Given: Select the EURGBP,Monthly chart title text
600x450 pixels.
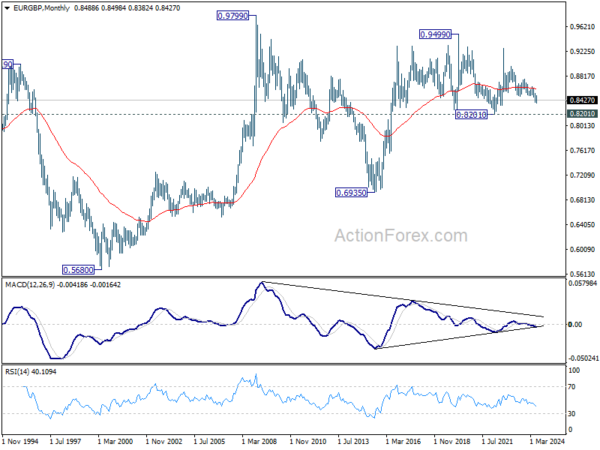Looking at the screenshot, I should point(41,8).
